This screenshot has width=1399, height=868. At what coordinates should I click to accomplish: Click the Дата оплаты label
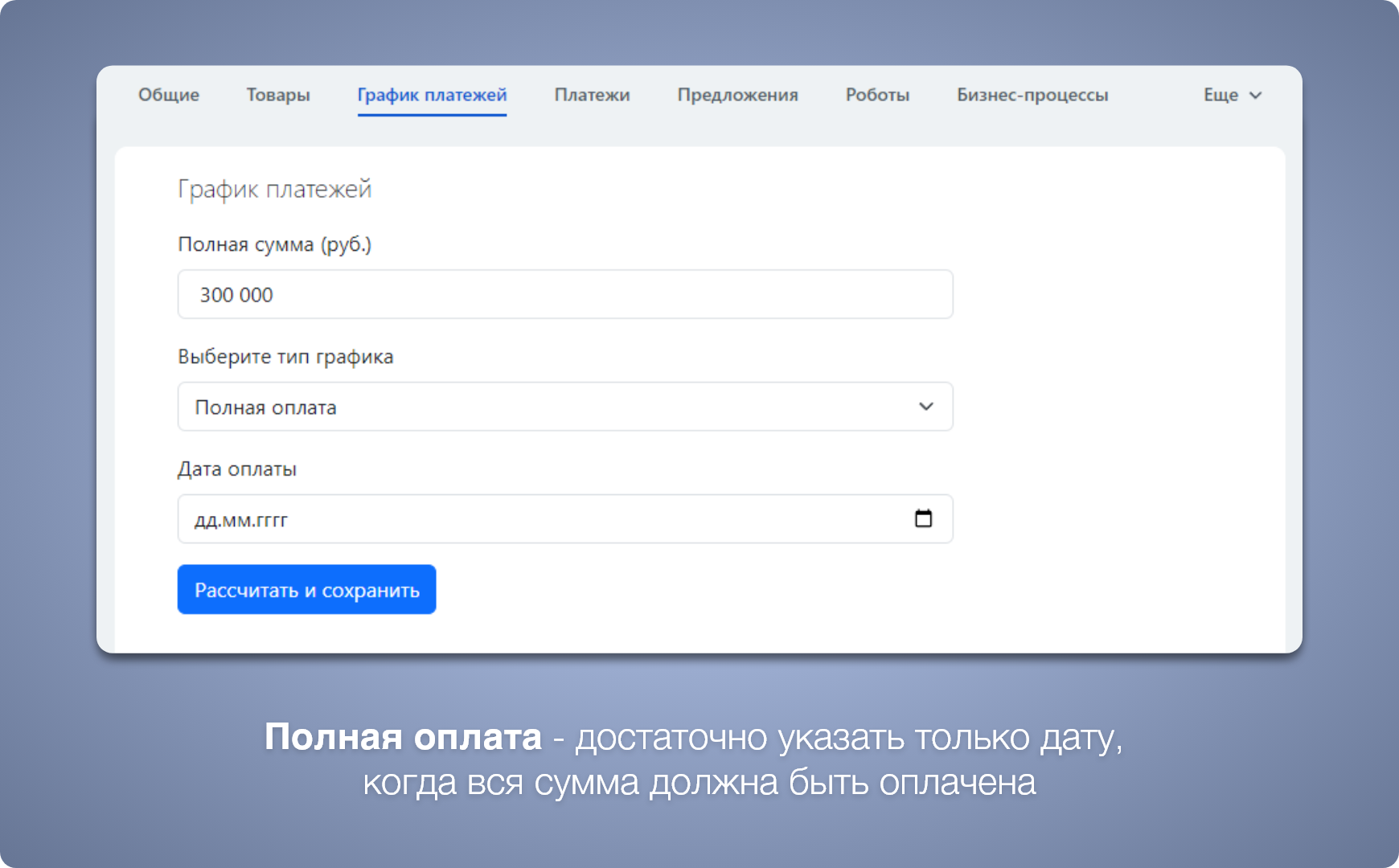237,469
